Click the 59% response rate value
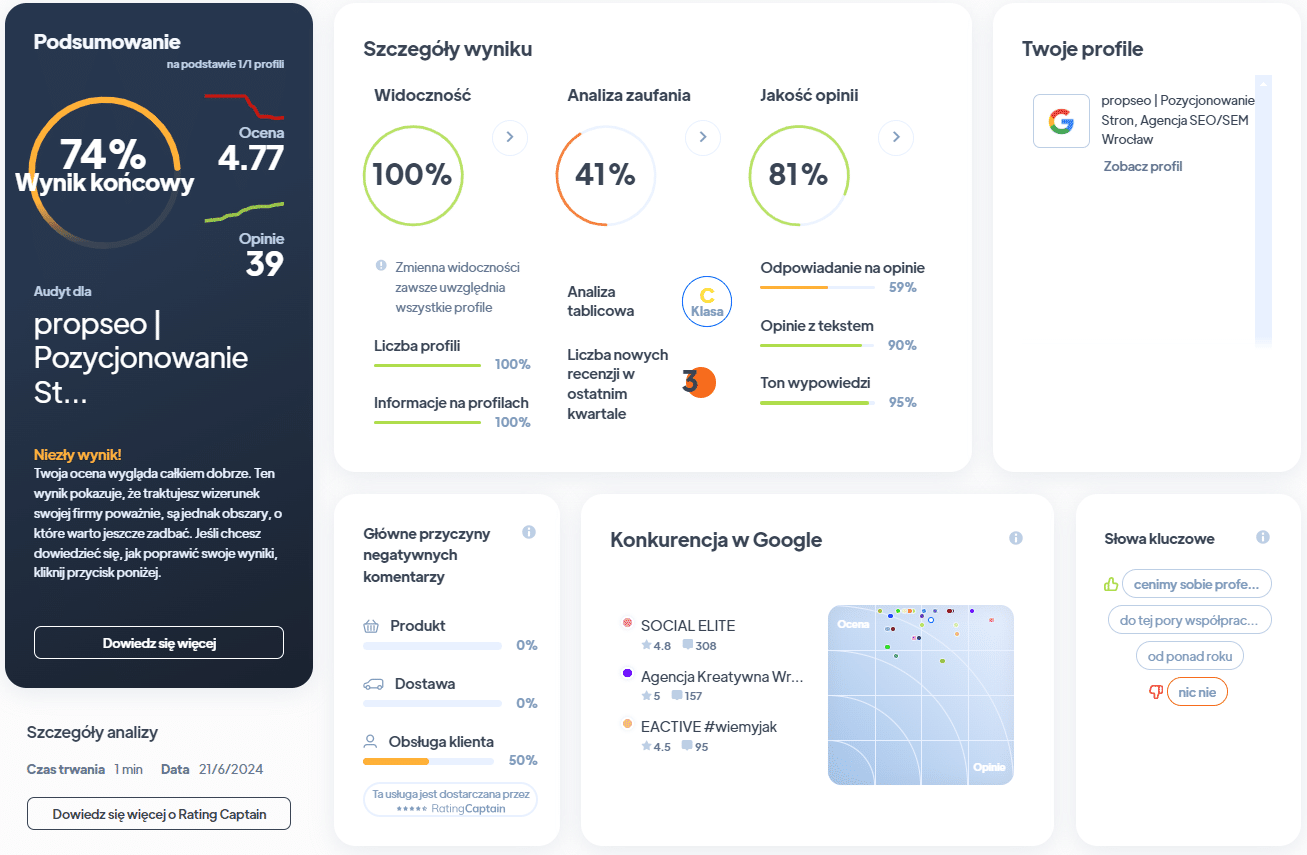This screenshot has width=1307, height=855. tap(903, 288)
